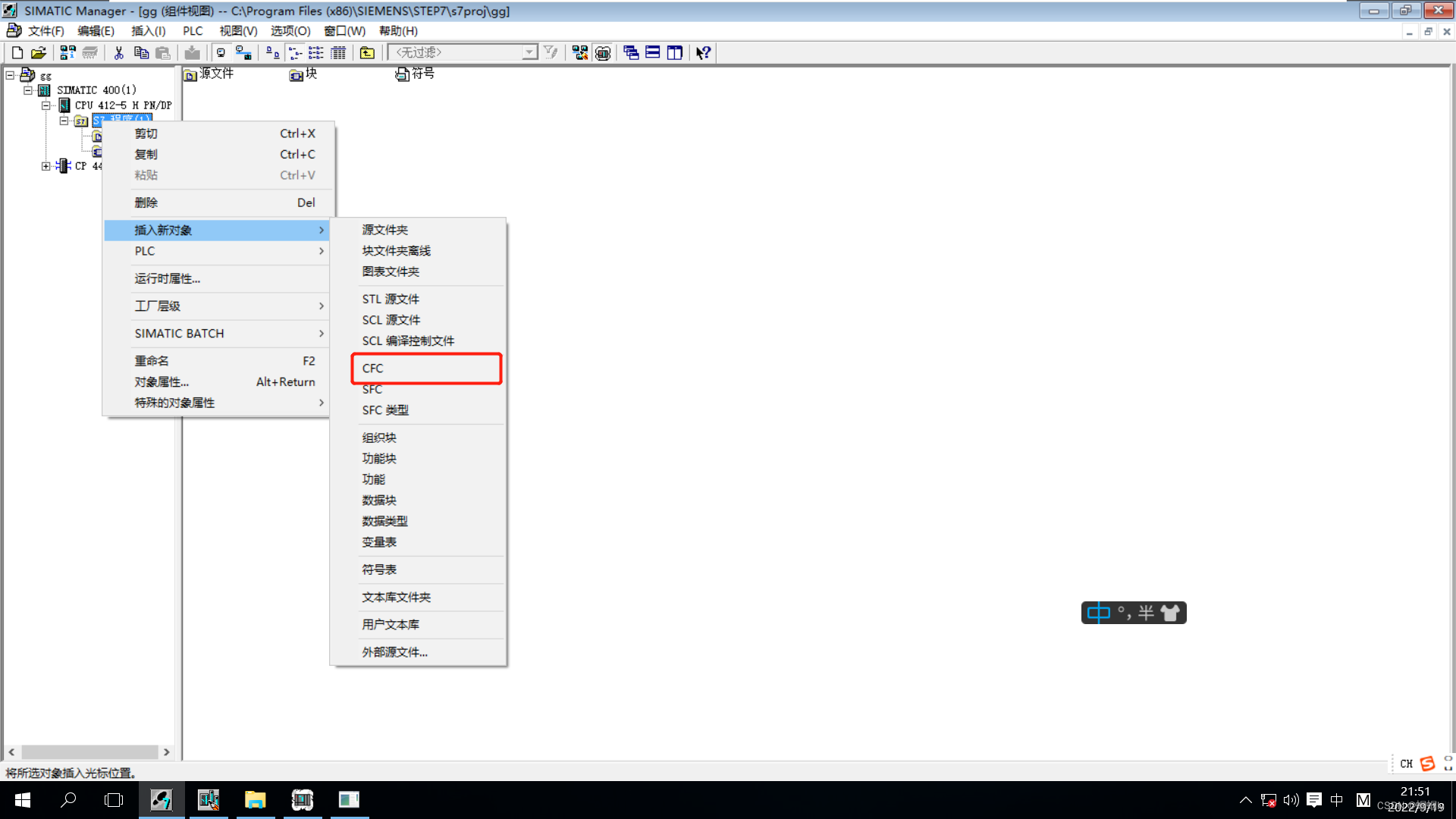Click the Sogou input method tray icon
The width and height of the screenshot is (1456, 819).
click(1426, 764)
